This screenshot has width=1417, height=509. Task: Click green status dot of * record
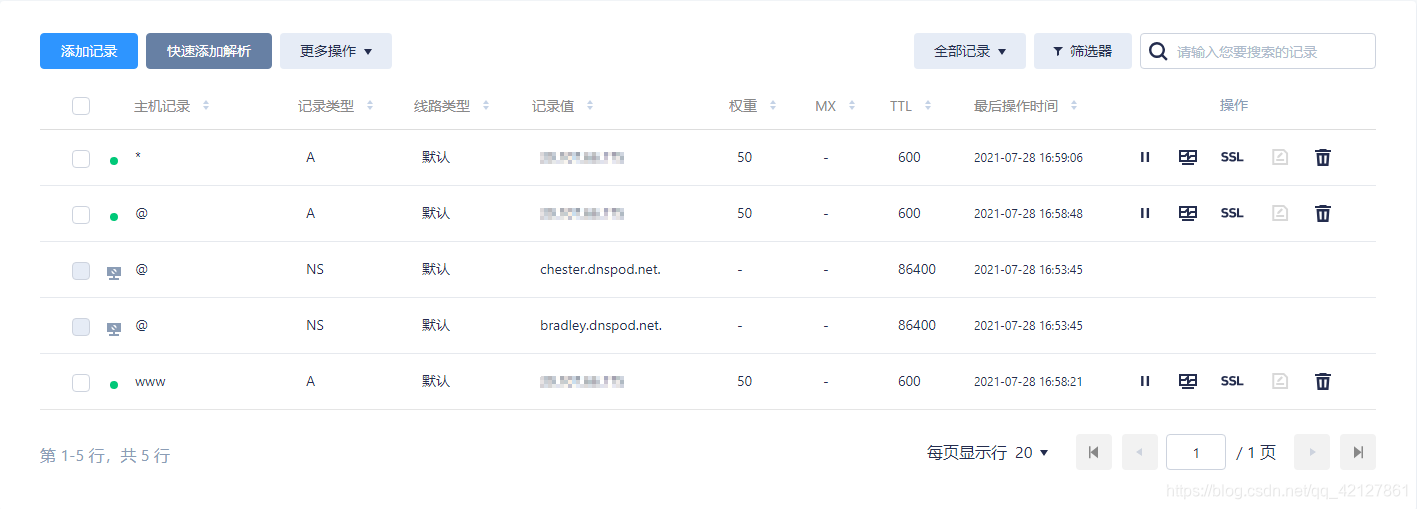(x=114, y=160)
